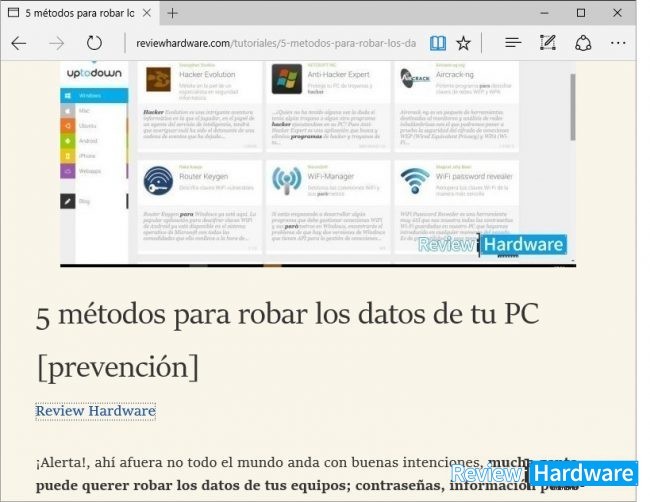Viewport: 650px width, 502px height.
Task: Make a Web Note with the pen icon
Action: [548, 43]
